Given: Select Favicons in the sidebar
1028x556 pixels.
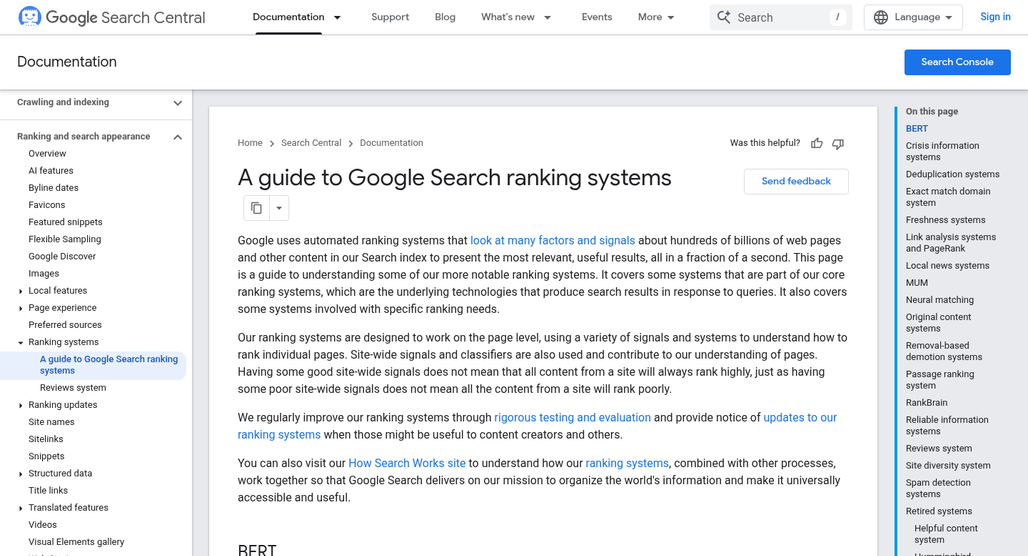Looking at the screenshot, I should coord(47,205).
